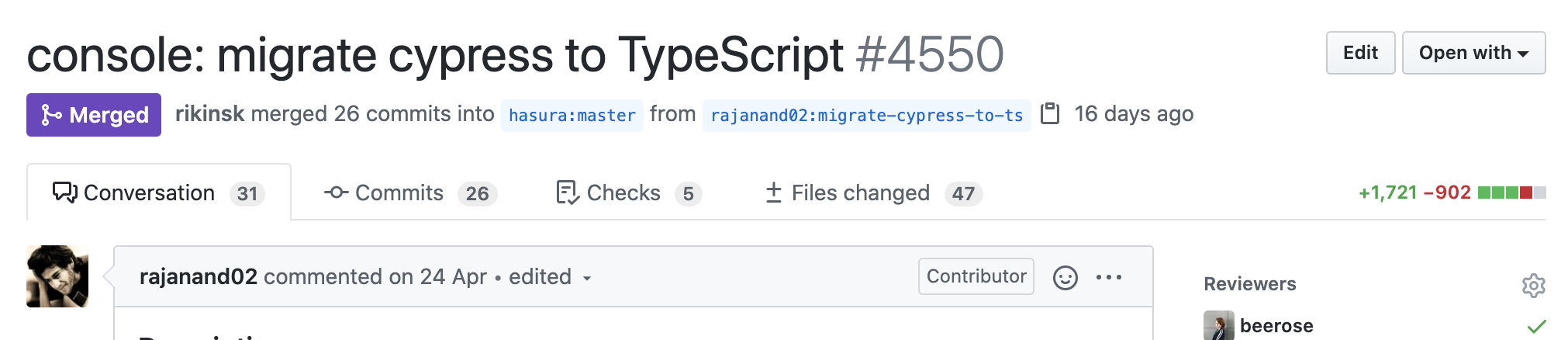Open rajanand02:migrate-cypress-to-ts branch link

click(x=865, y=116)
